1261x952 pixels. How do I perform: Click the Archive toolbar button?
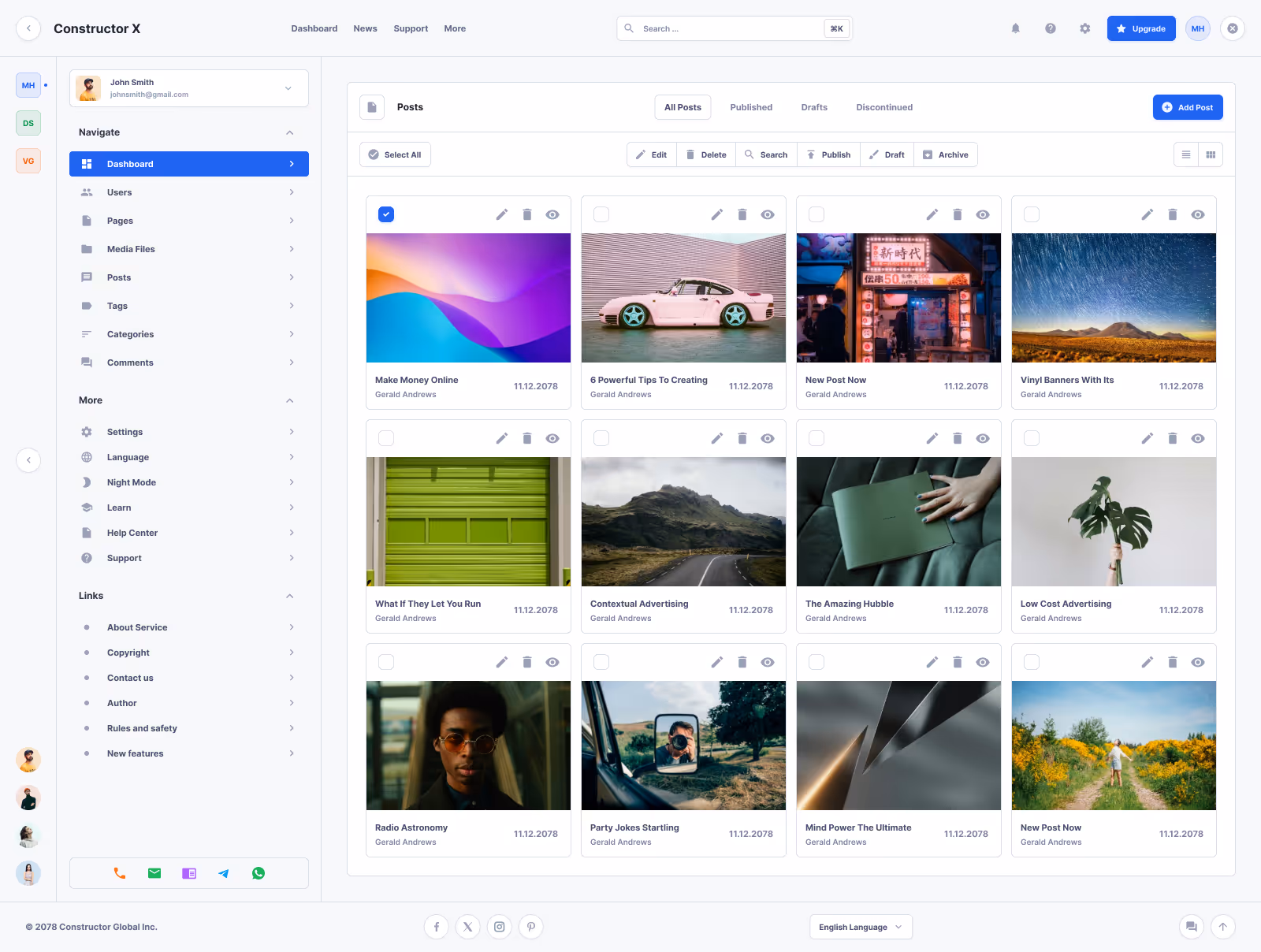[946, 154]
